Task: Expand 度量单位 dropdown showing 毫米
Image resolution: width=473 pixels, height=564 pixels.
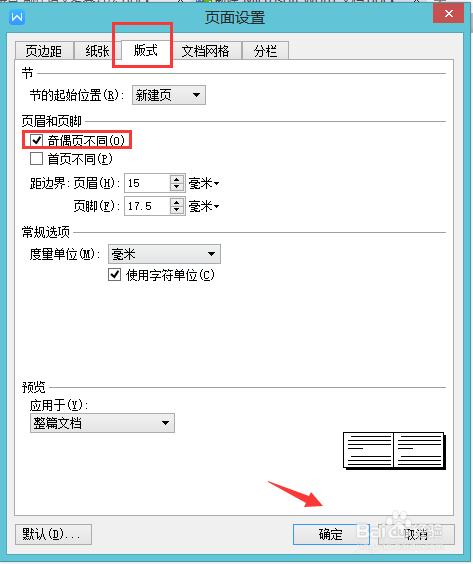Action: [x=164, y=254]
